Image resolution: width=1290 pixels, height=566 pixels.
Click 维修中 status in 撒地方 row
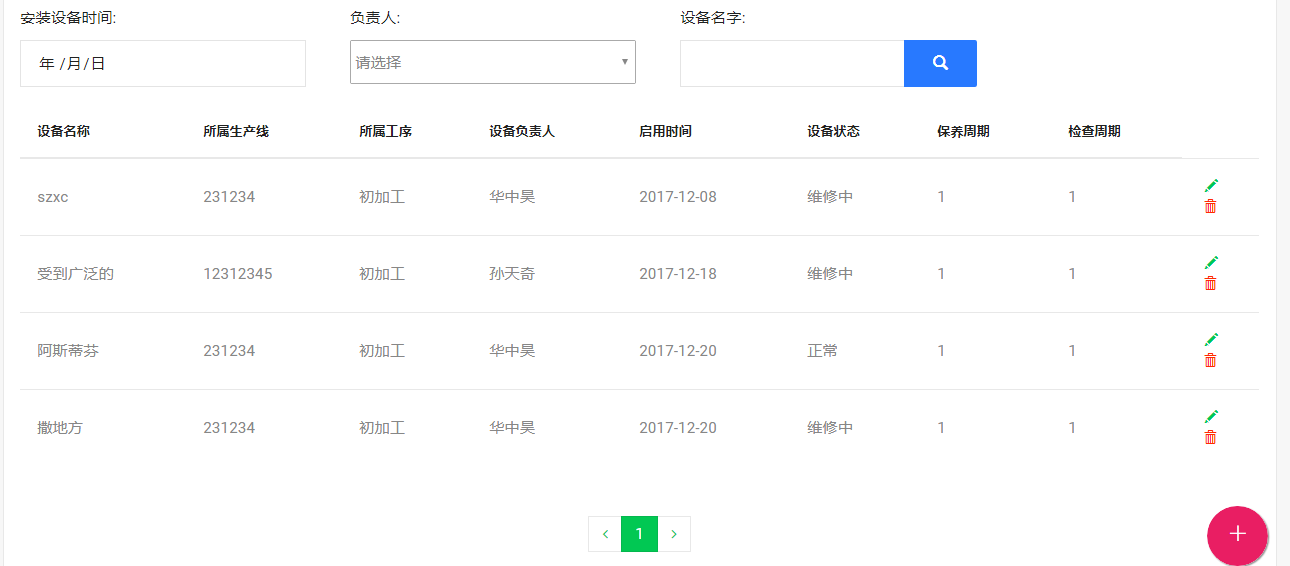pos(831,428)
